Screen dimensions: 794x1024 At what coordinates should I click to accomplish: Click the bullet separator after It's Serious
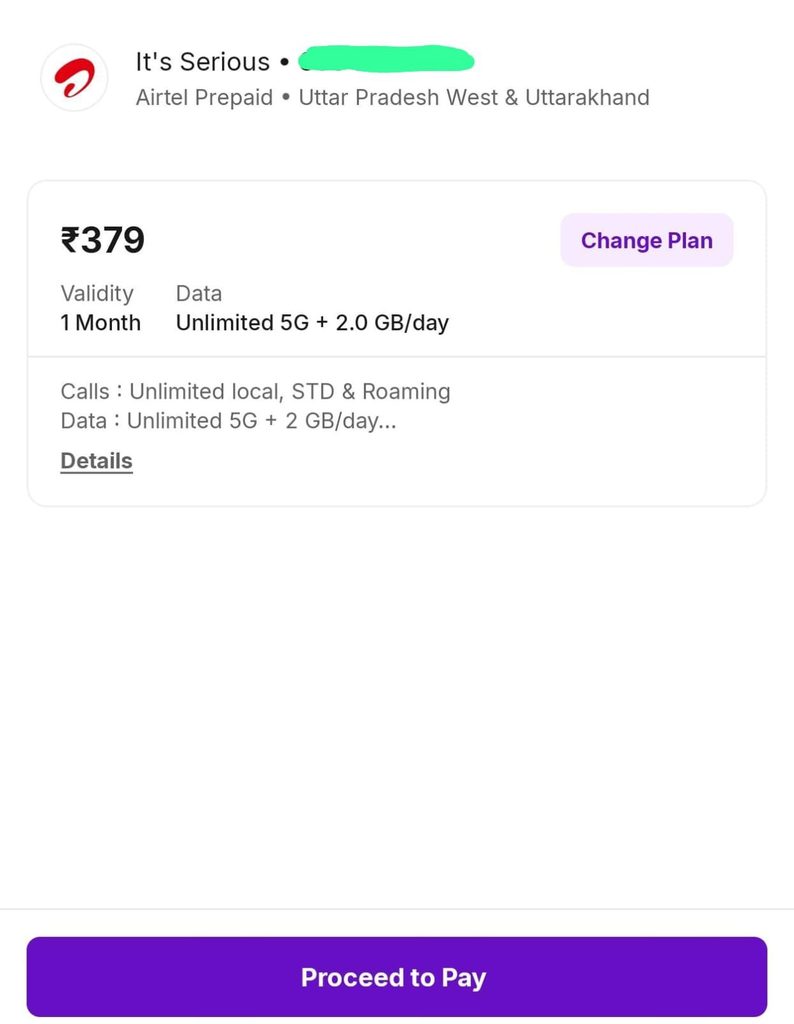pos(284,63)
